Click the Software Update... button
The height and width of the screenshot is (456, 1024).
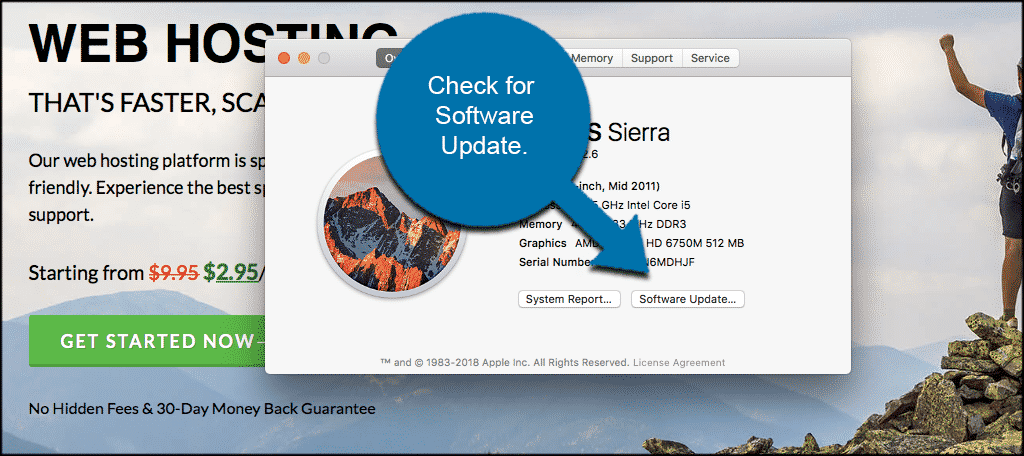688,299
